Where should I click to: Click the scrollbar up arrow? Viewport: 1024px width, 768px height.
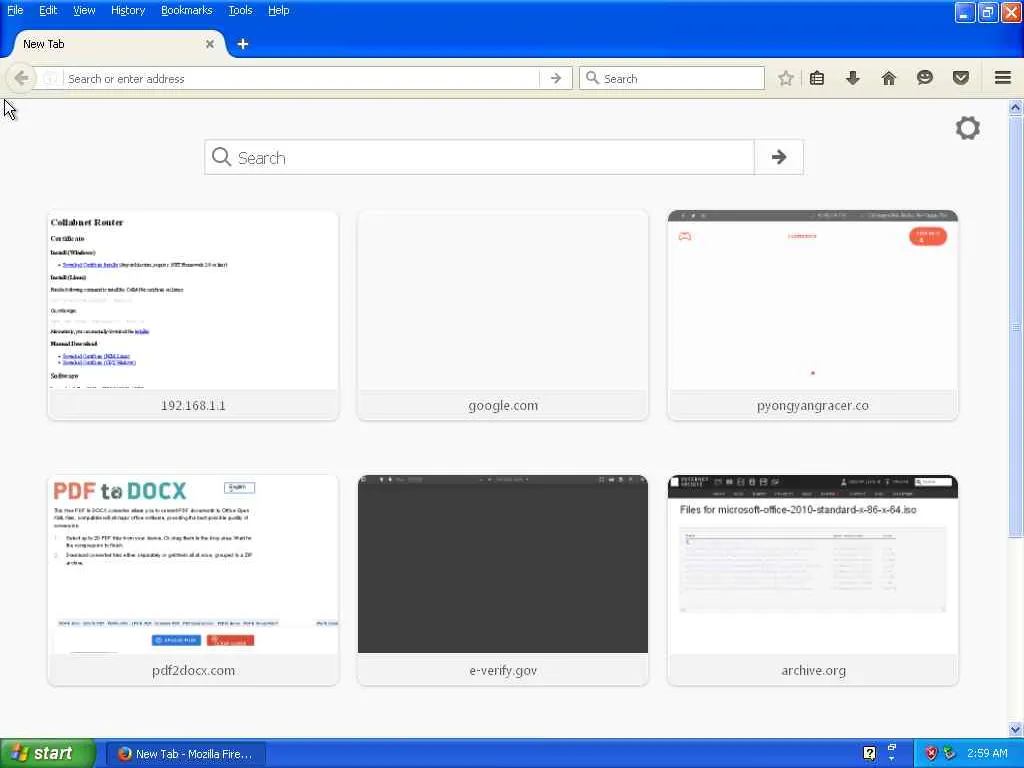(x=1016, y=107)
